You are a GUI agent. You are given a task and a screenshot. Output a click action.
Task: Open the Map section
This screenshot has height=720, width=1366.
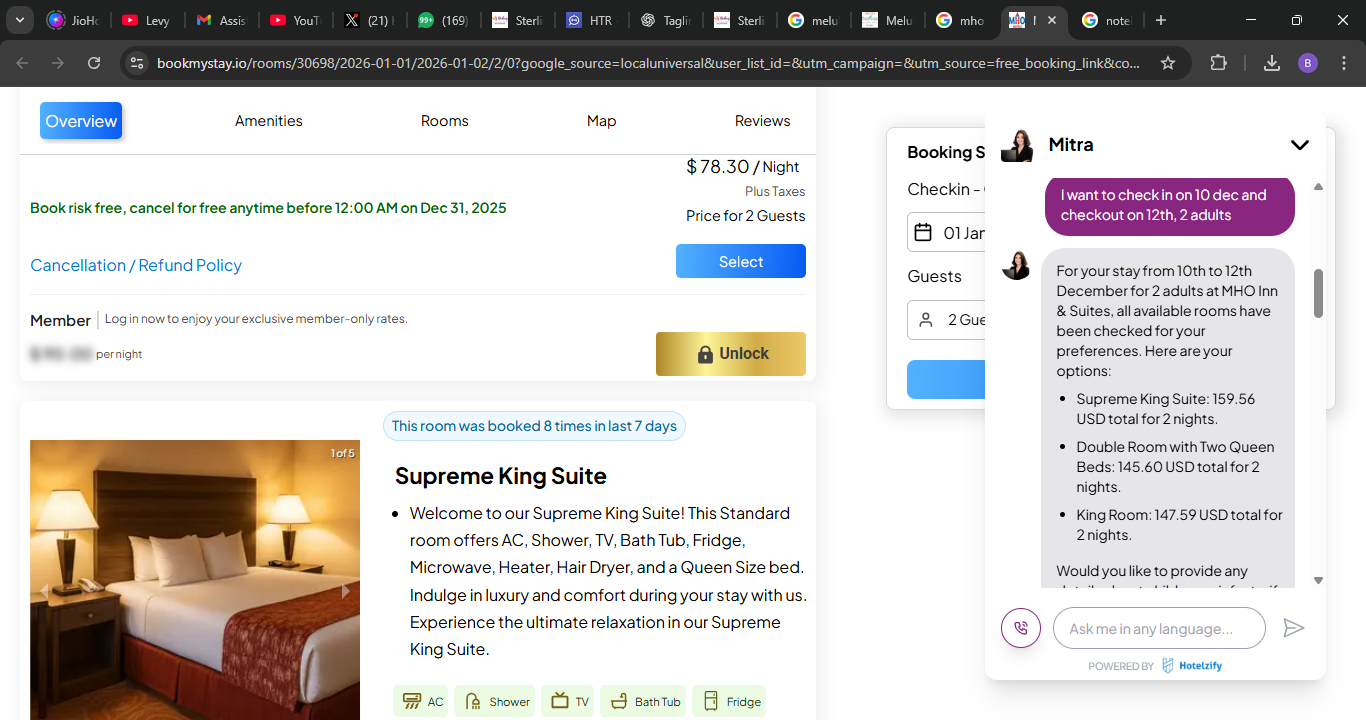[x=601, y=121]
